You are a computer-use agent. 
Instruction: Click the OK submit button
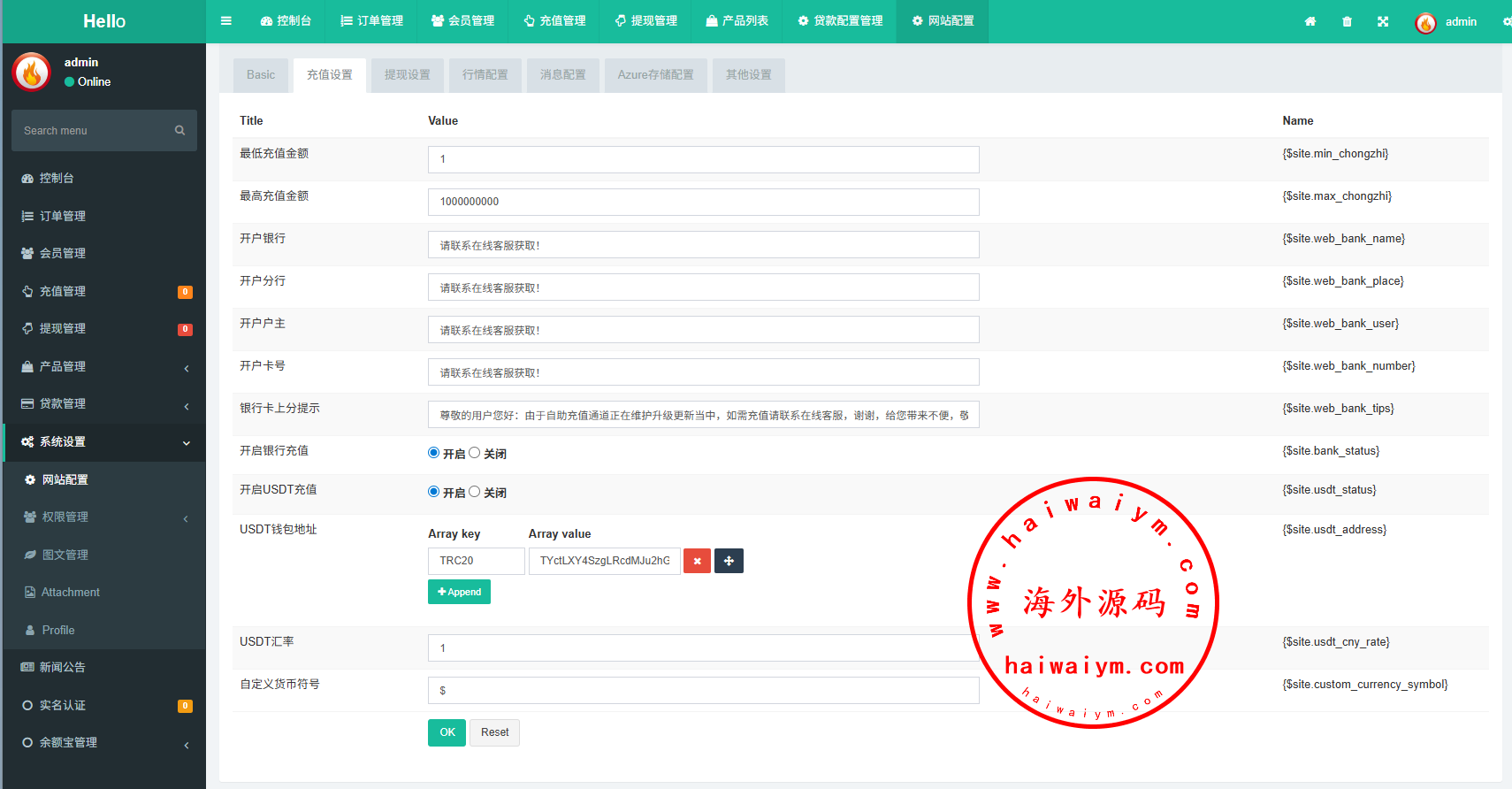click(x=447, y=732)
